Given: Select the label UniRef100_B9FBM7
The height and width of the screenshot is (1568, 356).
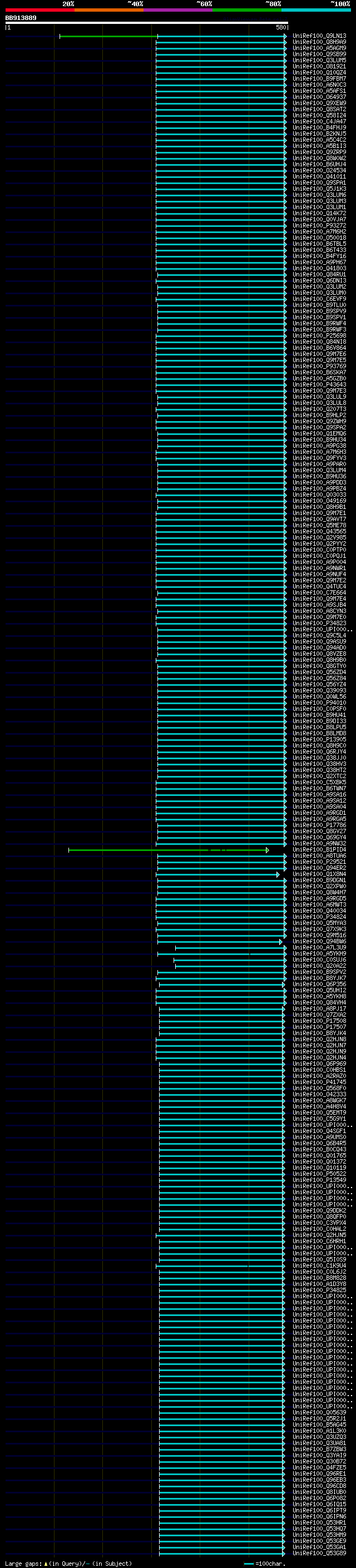Looking at the screenshot, I should (x=319, y=78).
